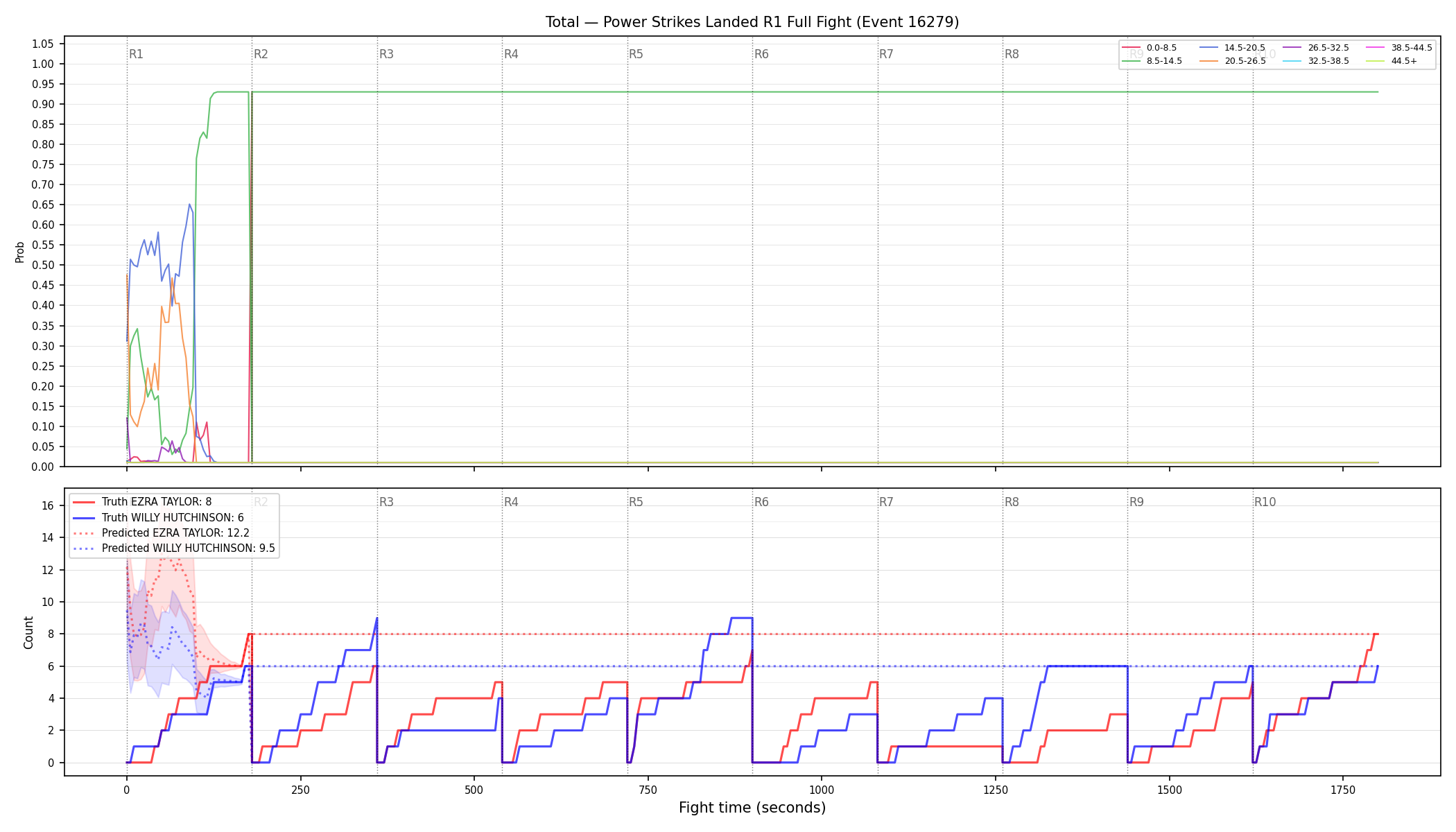Click the '4' tick on the Count axis
The width and height of the screenshot is (1456, 832).
(51, 698)
